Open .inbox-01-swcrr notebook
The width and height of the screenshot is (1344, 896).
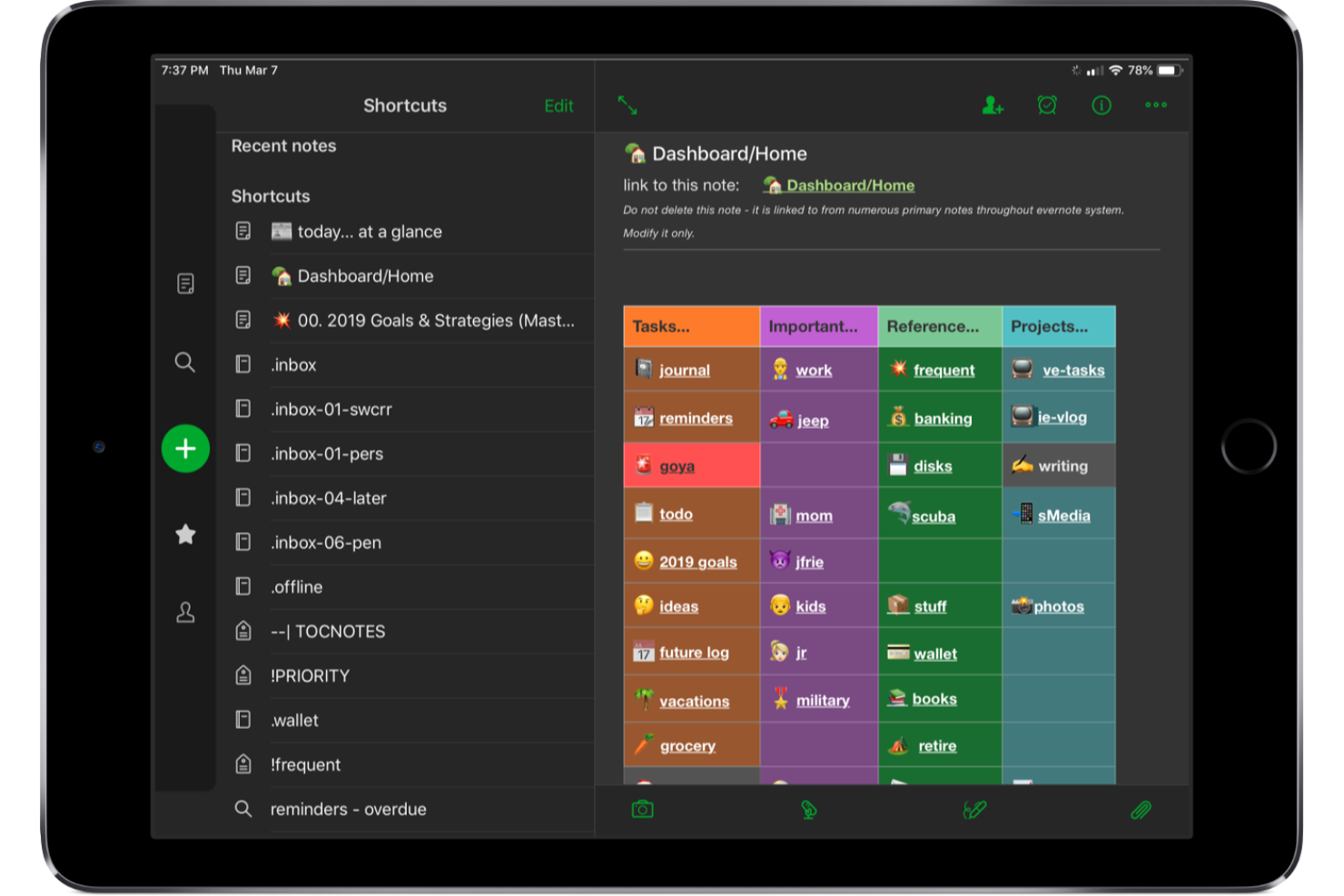tap(405, 409)
